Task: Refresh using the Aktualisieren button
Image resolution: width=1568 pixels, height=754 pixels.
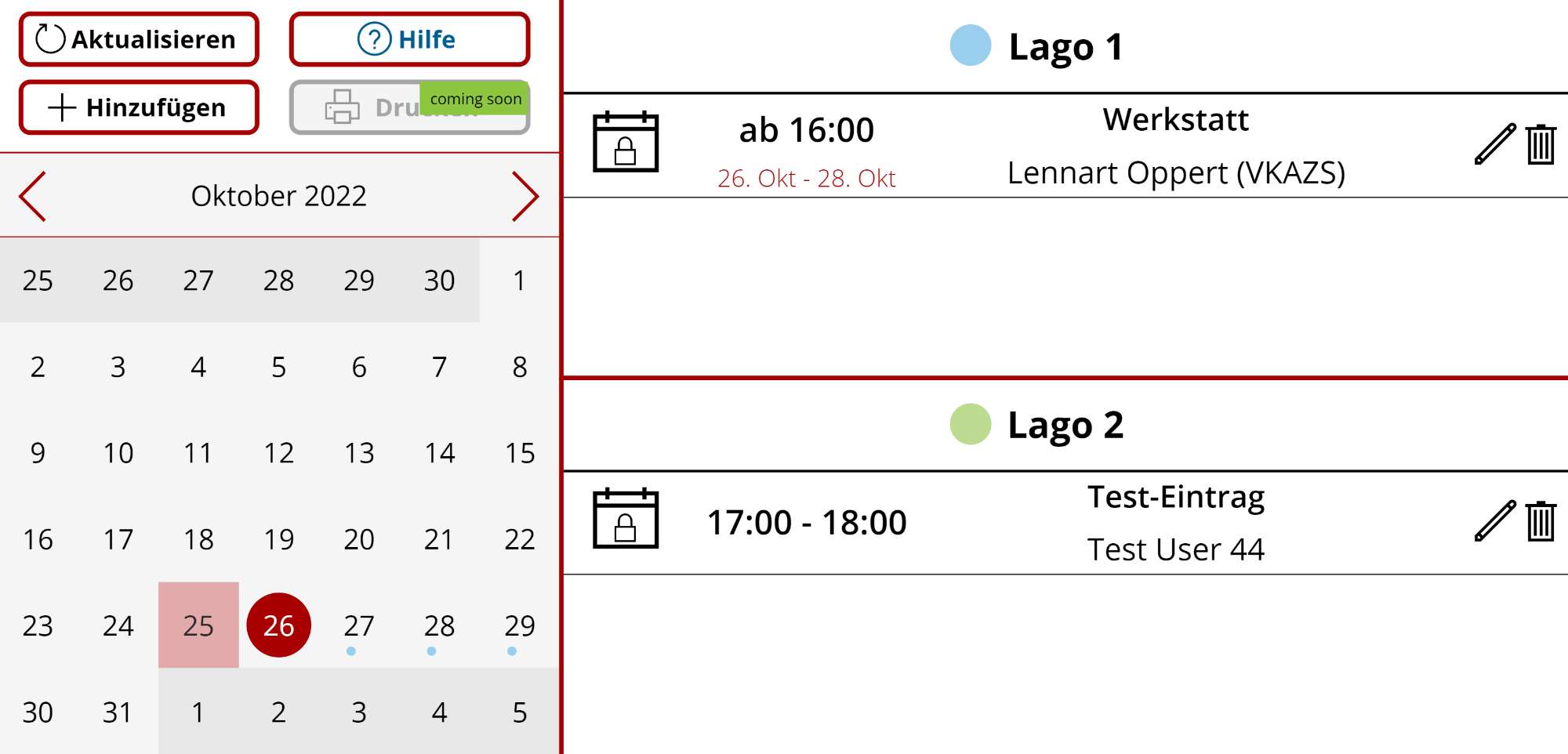Action: click(139, 39)
